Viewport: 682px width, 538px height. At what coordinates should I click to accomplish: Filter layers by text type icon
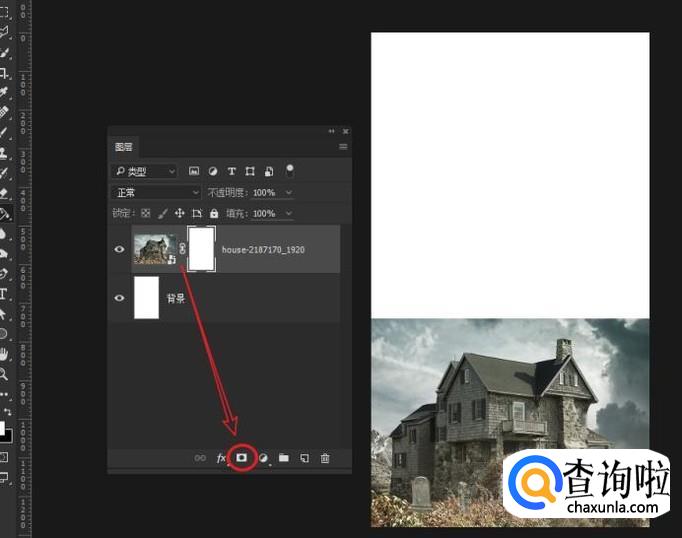point(232,171)
